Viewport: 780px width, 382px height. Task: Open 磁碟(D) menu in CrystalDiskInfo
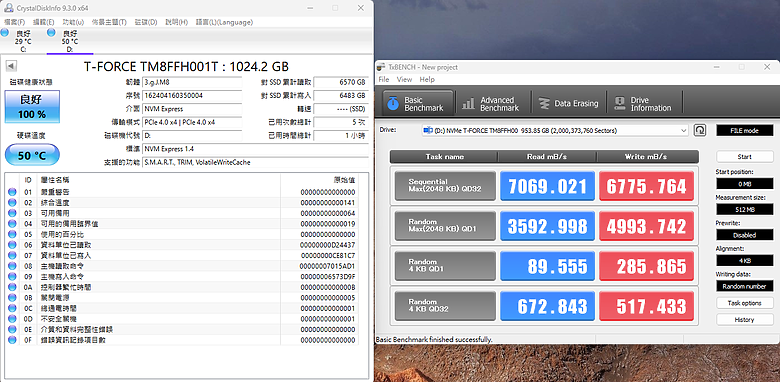tap(146, 22)
